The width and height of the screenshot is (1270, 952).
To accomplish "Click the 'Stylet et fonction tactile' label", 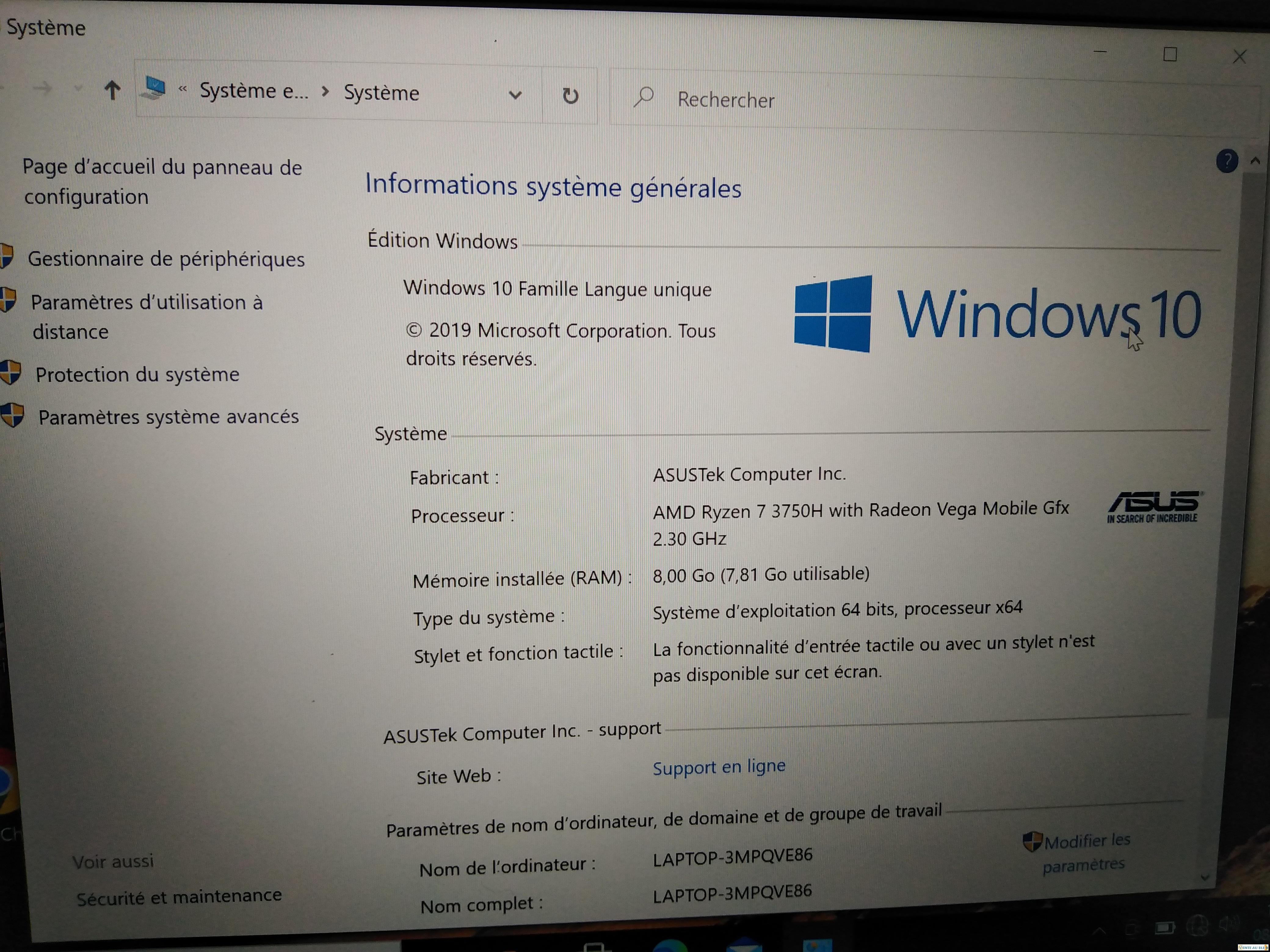I will coord(518,654).
